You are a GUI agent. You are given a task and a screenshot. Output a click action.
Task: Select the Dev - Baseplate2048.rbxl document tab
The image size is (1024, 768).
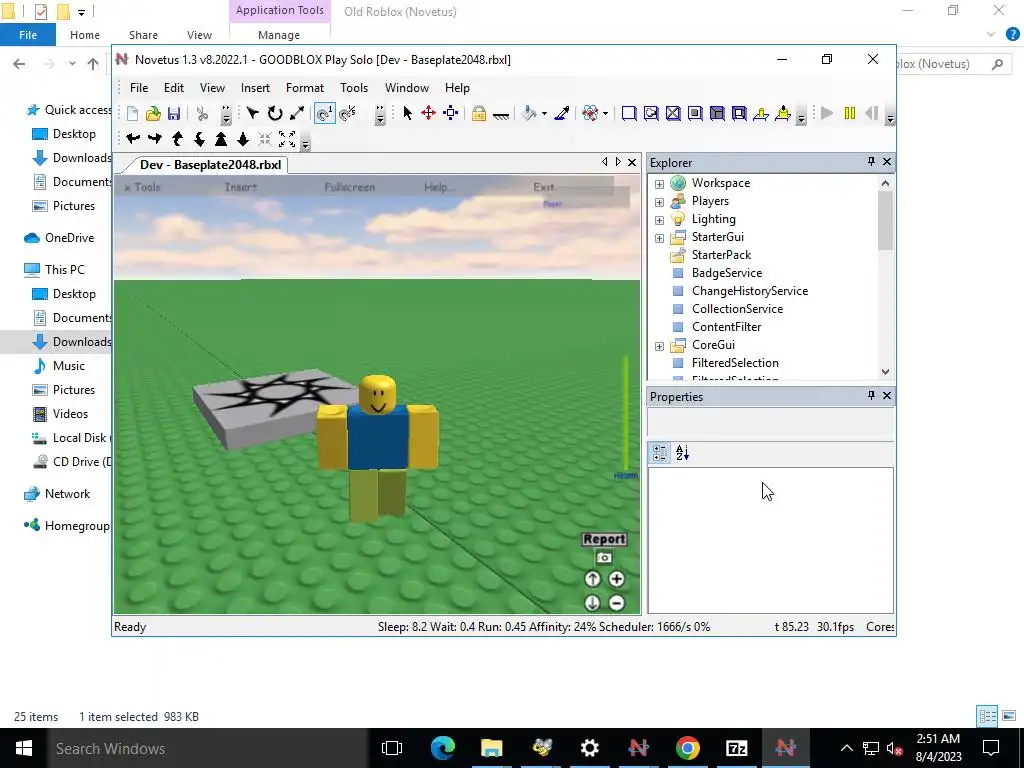(x=210, y=165)
